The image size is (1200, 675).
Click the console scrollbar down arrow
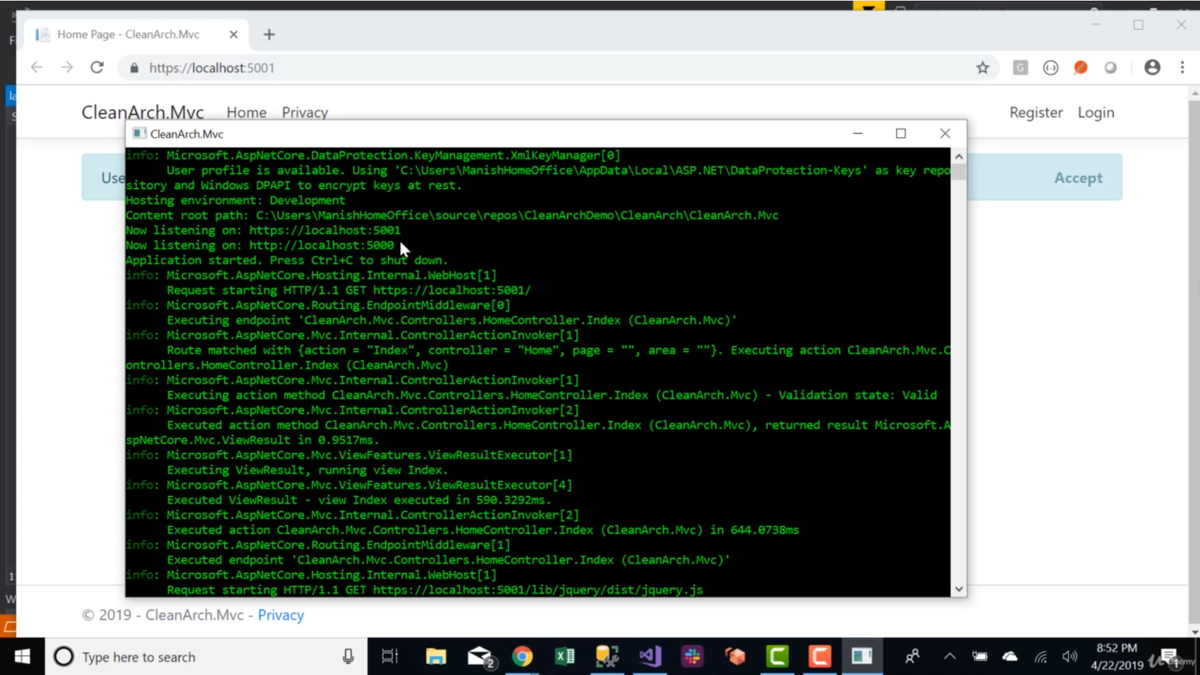point(958,589)
